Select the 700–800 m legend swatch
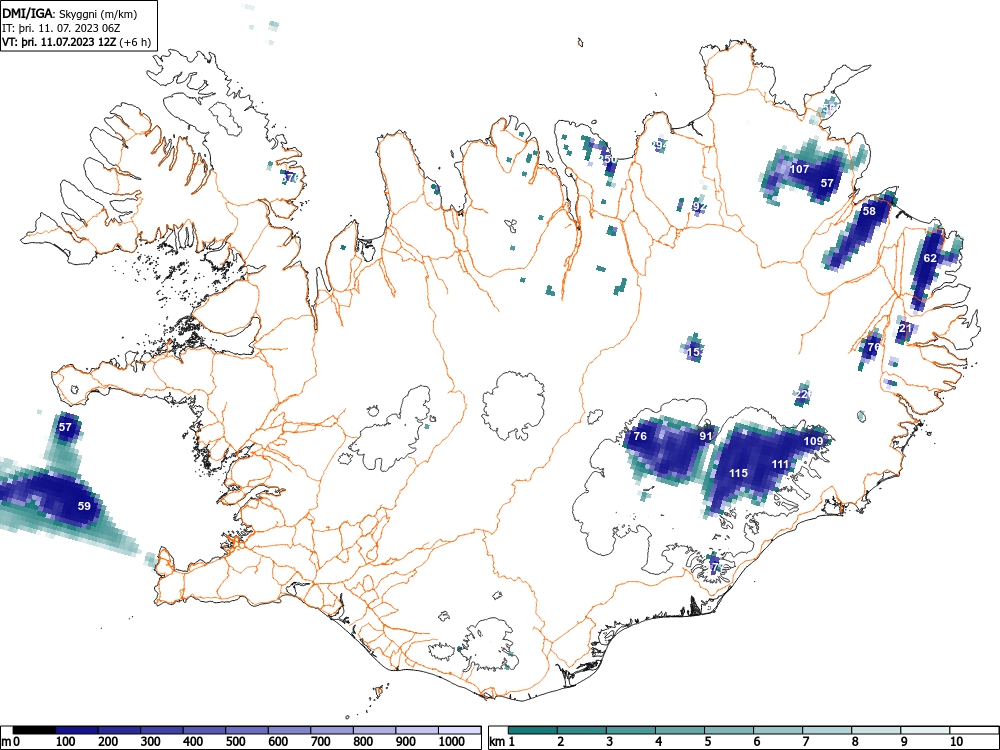 [x=332, y=730]
